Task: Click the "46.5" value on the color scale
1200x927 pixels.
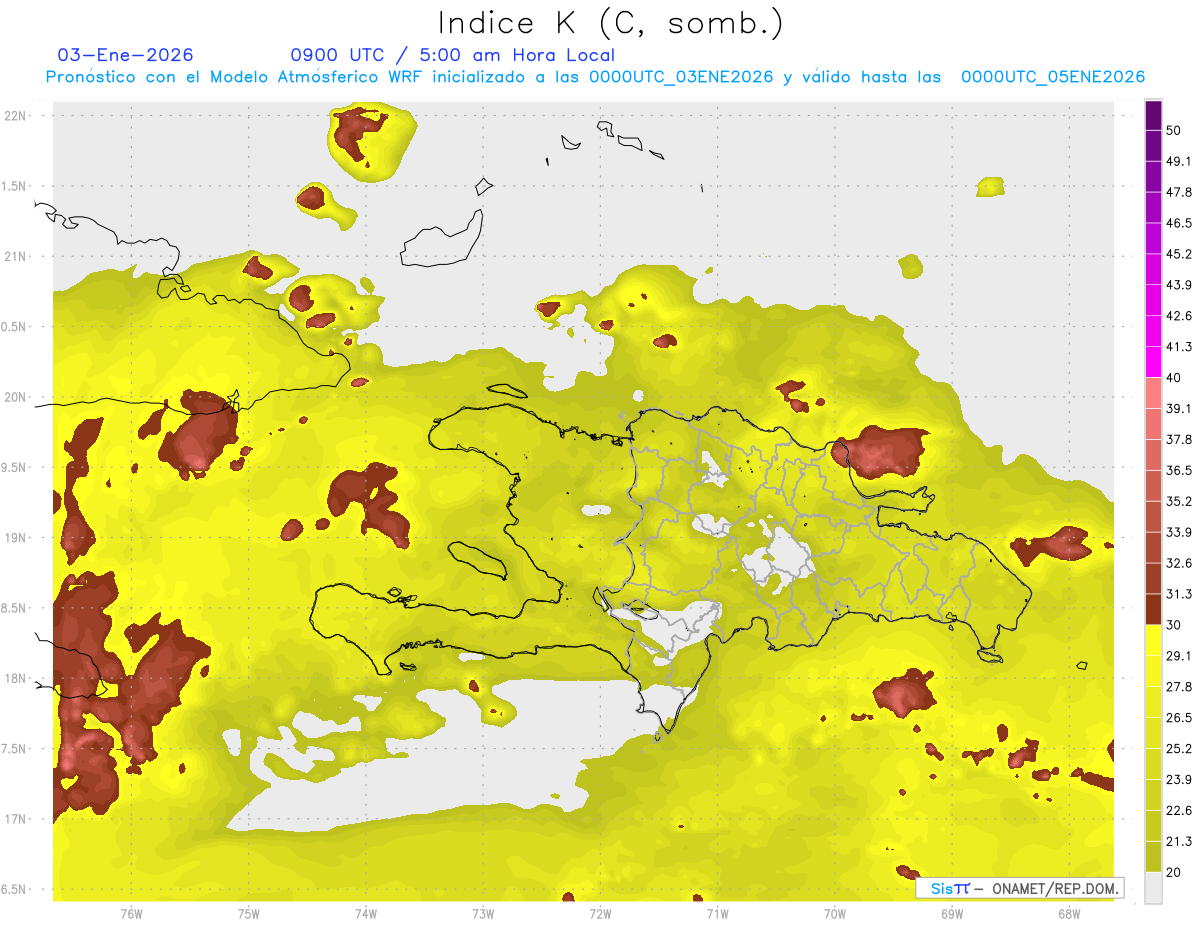Action: click(1178, 223)
